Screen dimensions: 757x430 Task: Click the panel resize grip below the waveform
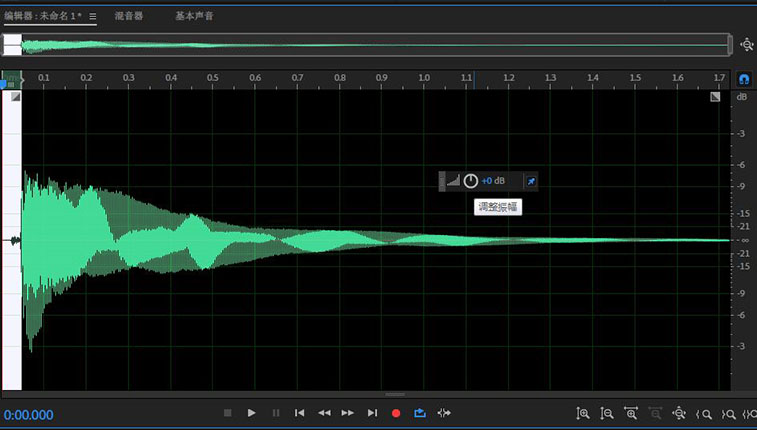point(395,395)
